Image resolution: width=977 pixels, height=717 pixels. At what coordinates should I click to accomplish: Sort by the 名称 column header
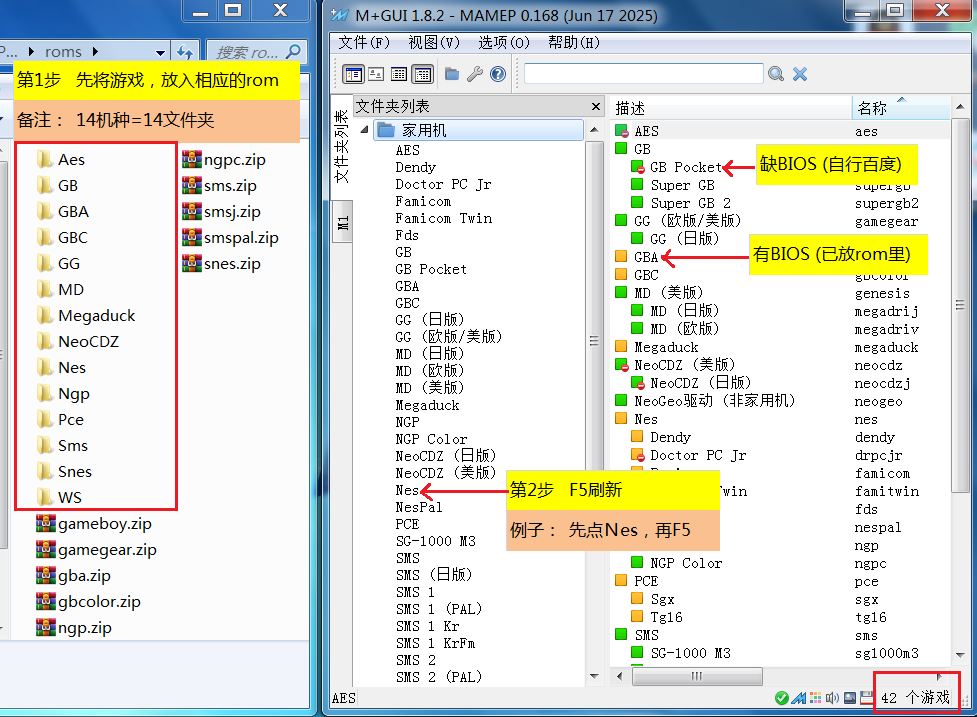(901, 108)
